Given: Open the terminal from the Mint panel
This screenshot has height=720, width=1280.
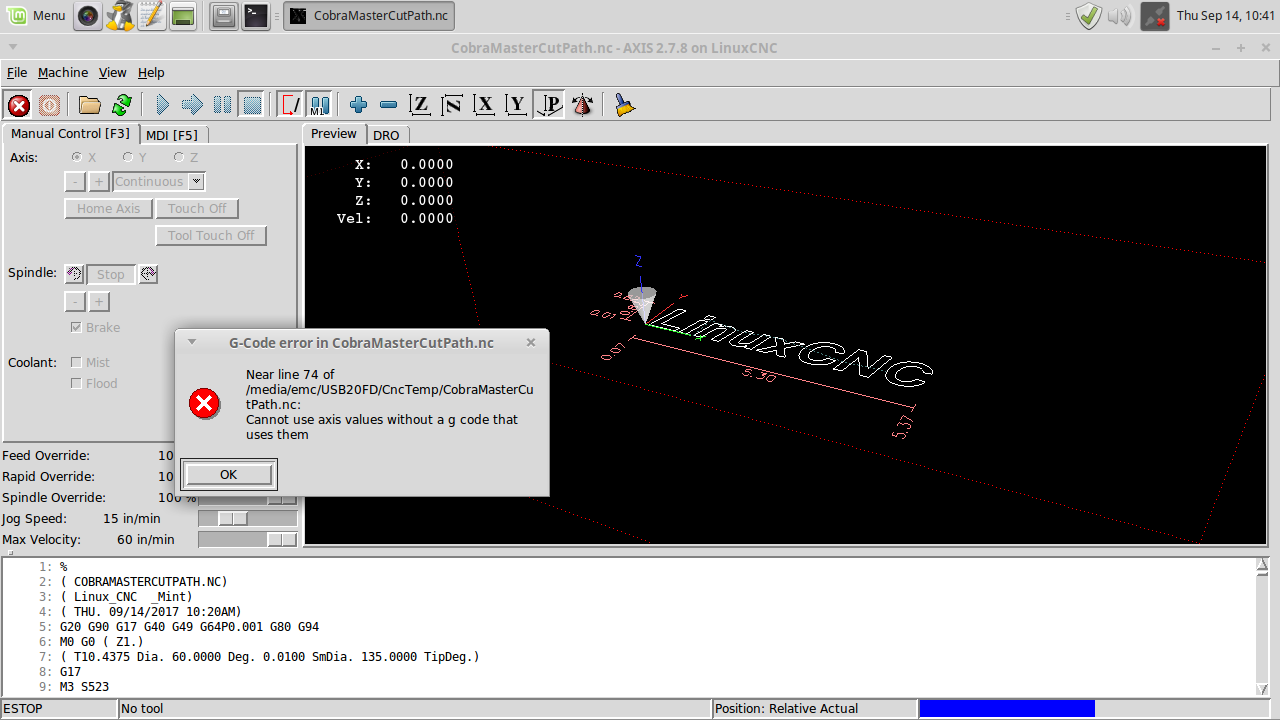Looking at the screenshot, I should click(256, 16).
